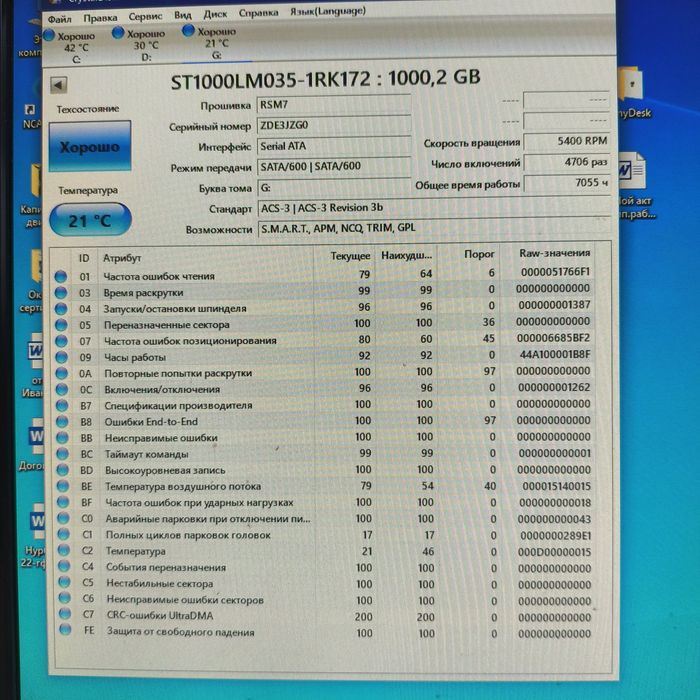
Task: Open the Вид menu
Action: pyautogui.click(x=183, y=15)
